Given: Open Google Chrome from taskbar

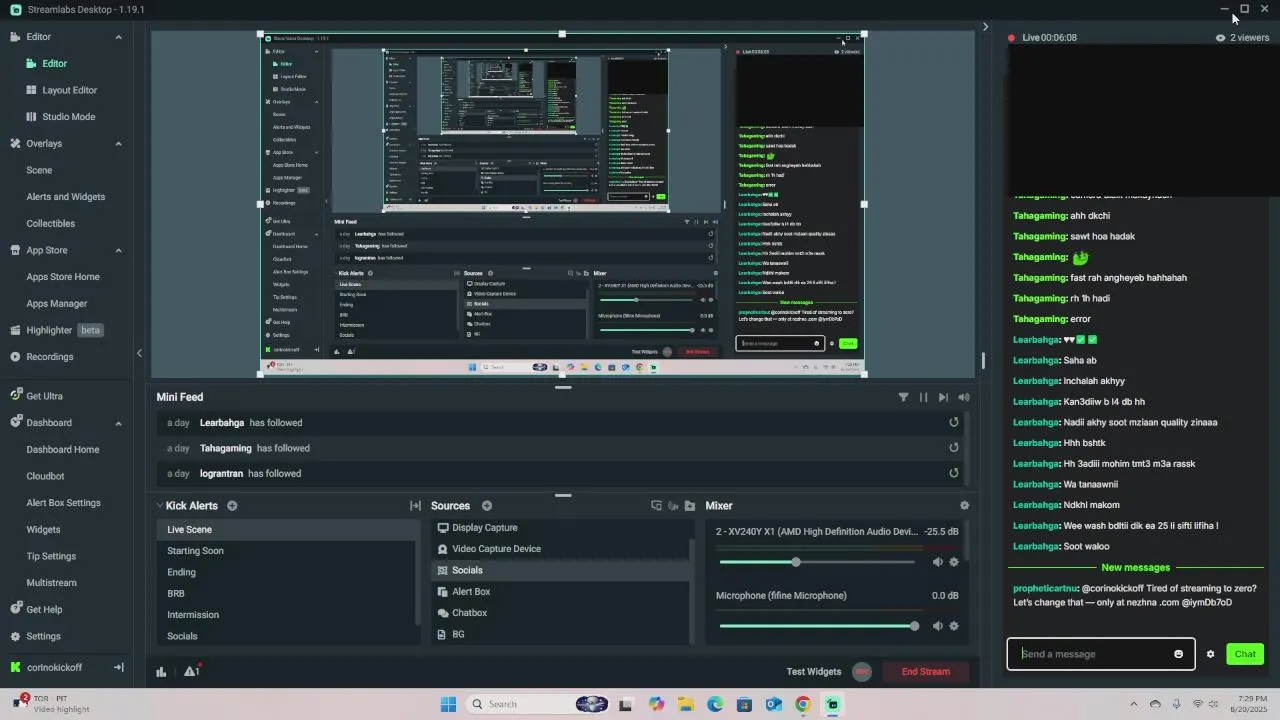Looking at the screenshot, I should 803,704.
